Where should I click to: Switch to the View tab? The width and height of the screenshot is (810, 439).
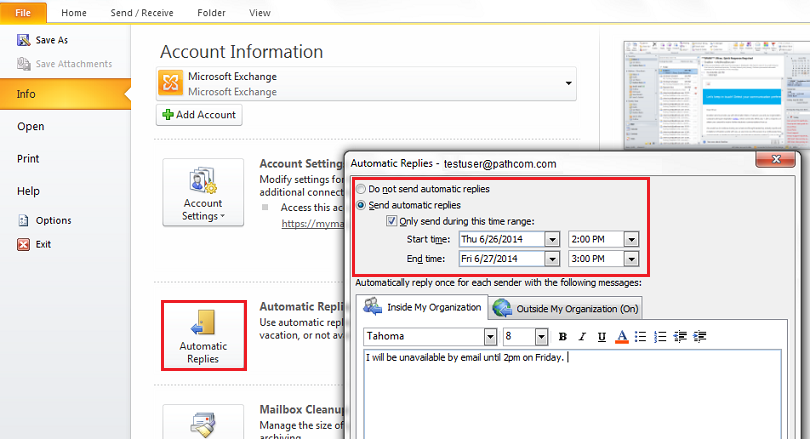[260, 13]
